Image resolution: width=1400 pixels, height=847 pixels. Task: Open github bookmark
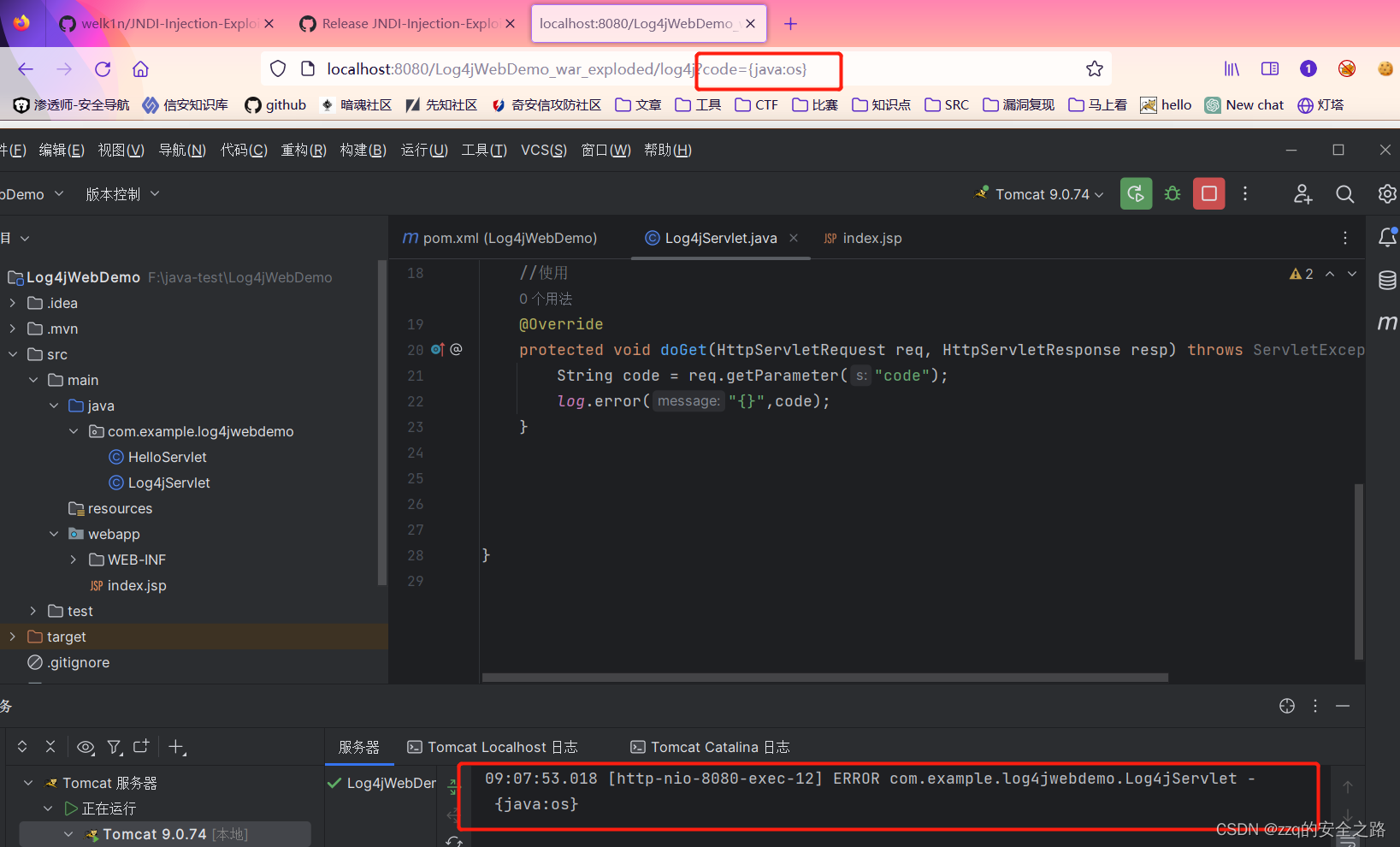tap(275, 104)
